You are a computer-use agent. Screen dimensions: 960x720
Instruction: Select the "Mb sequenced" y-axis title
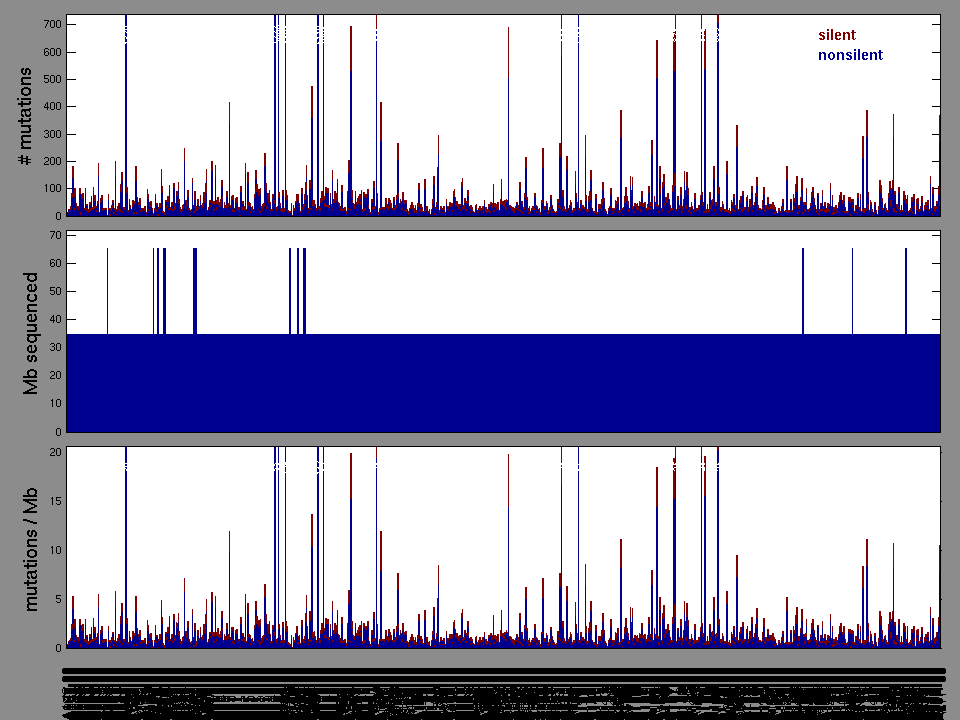click(x=32, y=333)
